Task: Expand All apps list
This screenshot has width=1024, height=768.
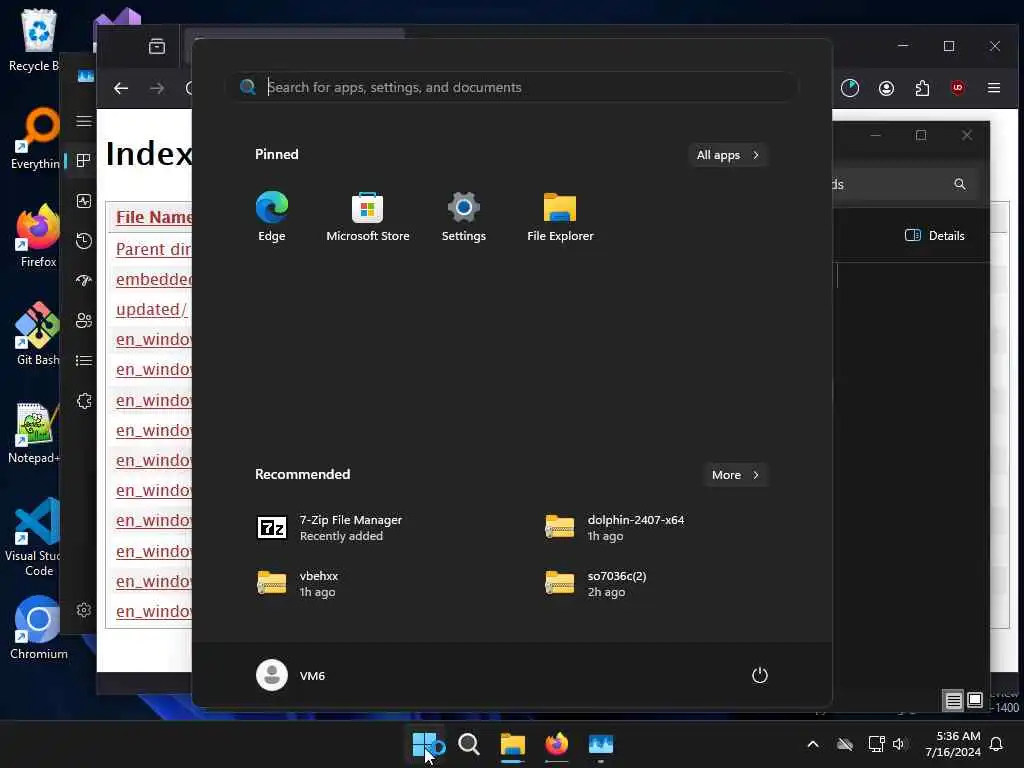Action: point(728,155)
